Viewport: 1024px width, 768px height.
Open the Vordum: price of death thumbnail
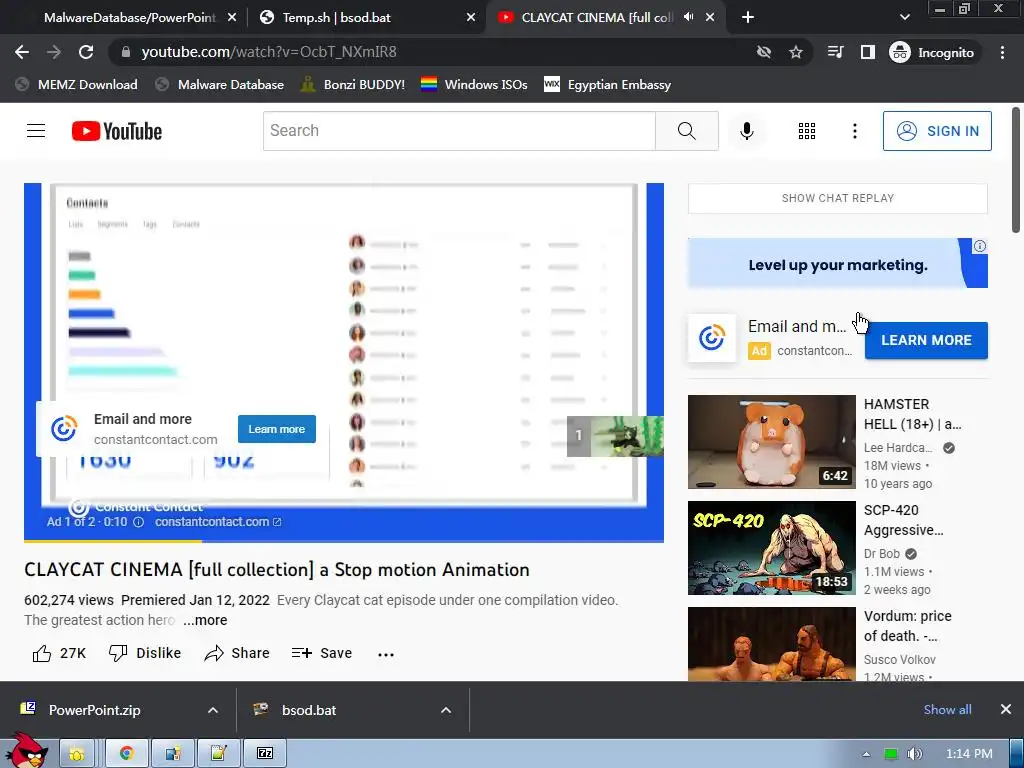coord(771,644)
